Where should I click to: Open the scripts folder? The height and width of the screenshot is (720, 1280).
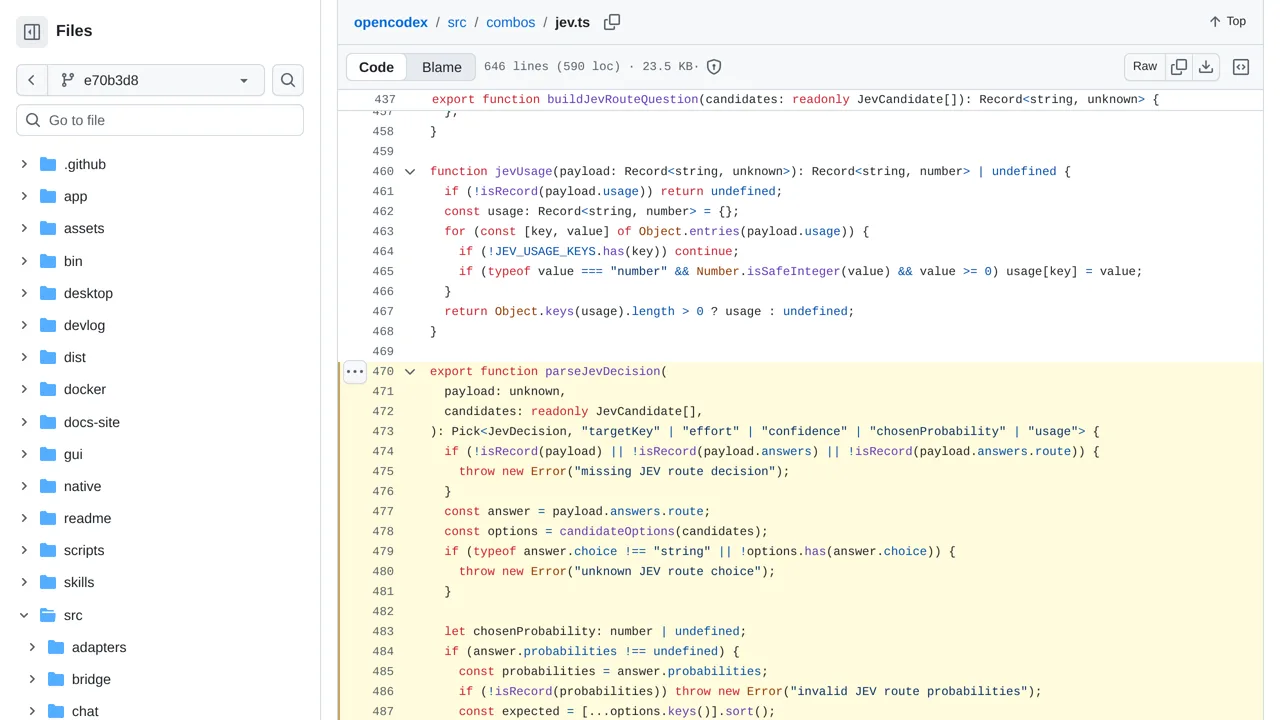click(84, 550)
